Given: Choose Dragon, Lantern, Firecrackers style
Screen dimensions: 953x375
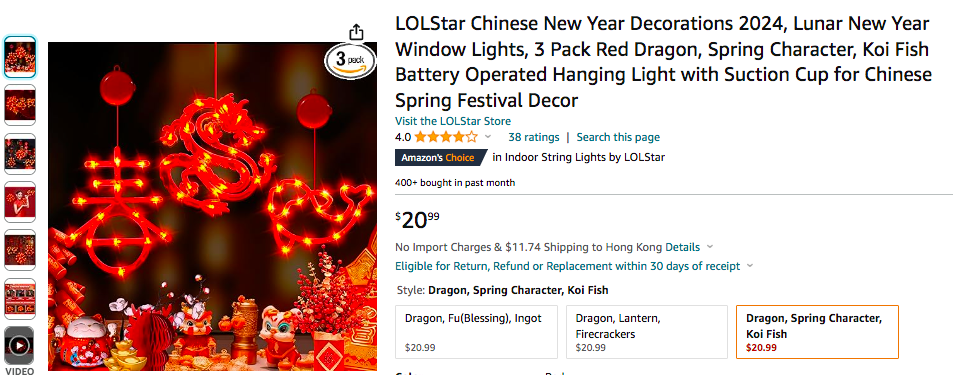Looking at the screenshot, I should click(647, 332).
